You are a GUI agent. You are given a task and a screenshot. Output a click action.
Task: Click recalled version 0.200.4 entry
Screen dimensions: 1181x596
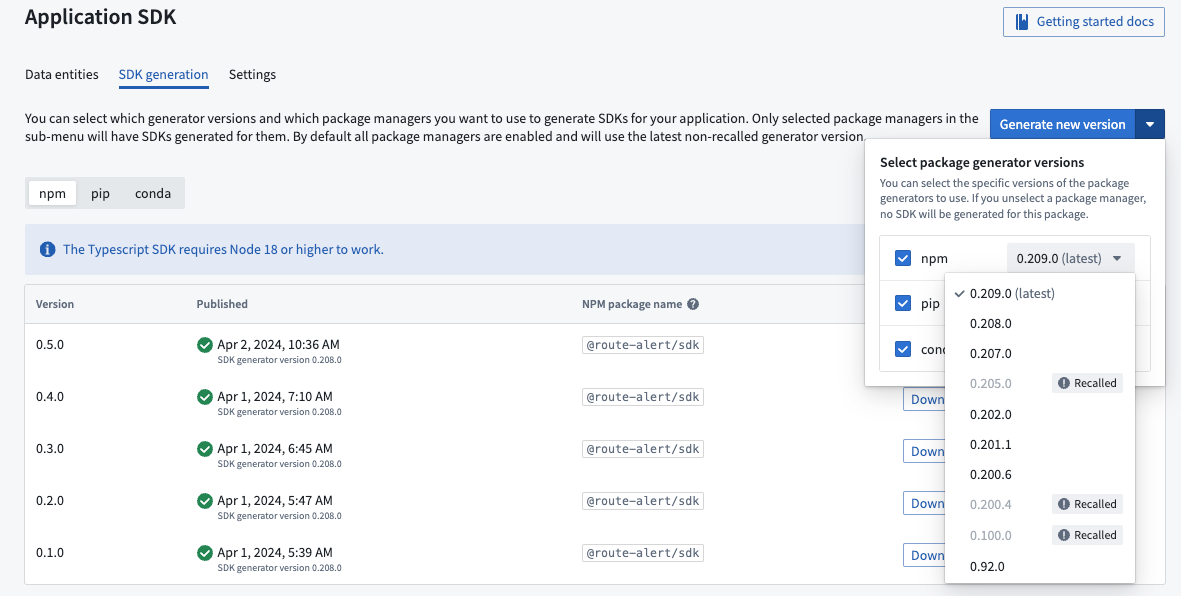[1039, 504]
